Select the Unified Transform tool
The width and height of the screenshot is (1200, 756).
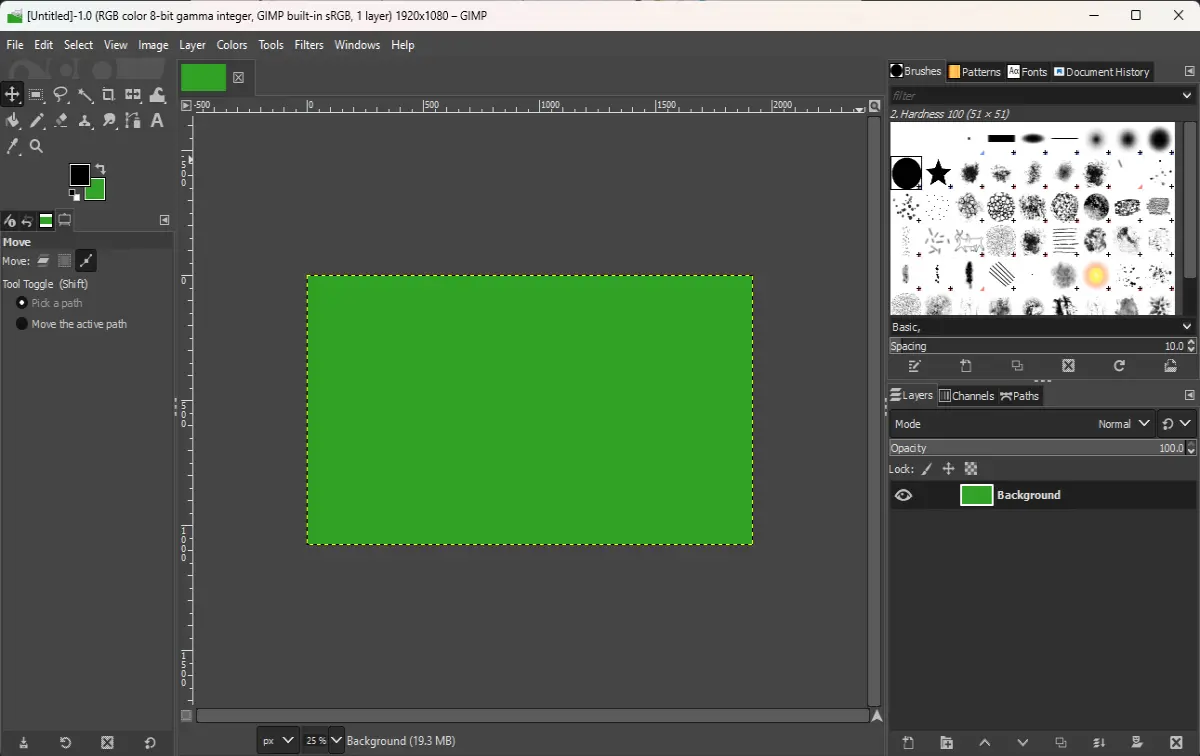133,95
